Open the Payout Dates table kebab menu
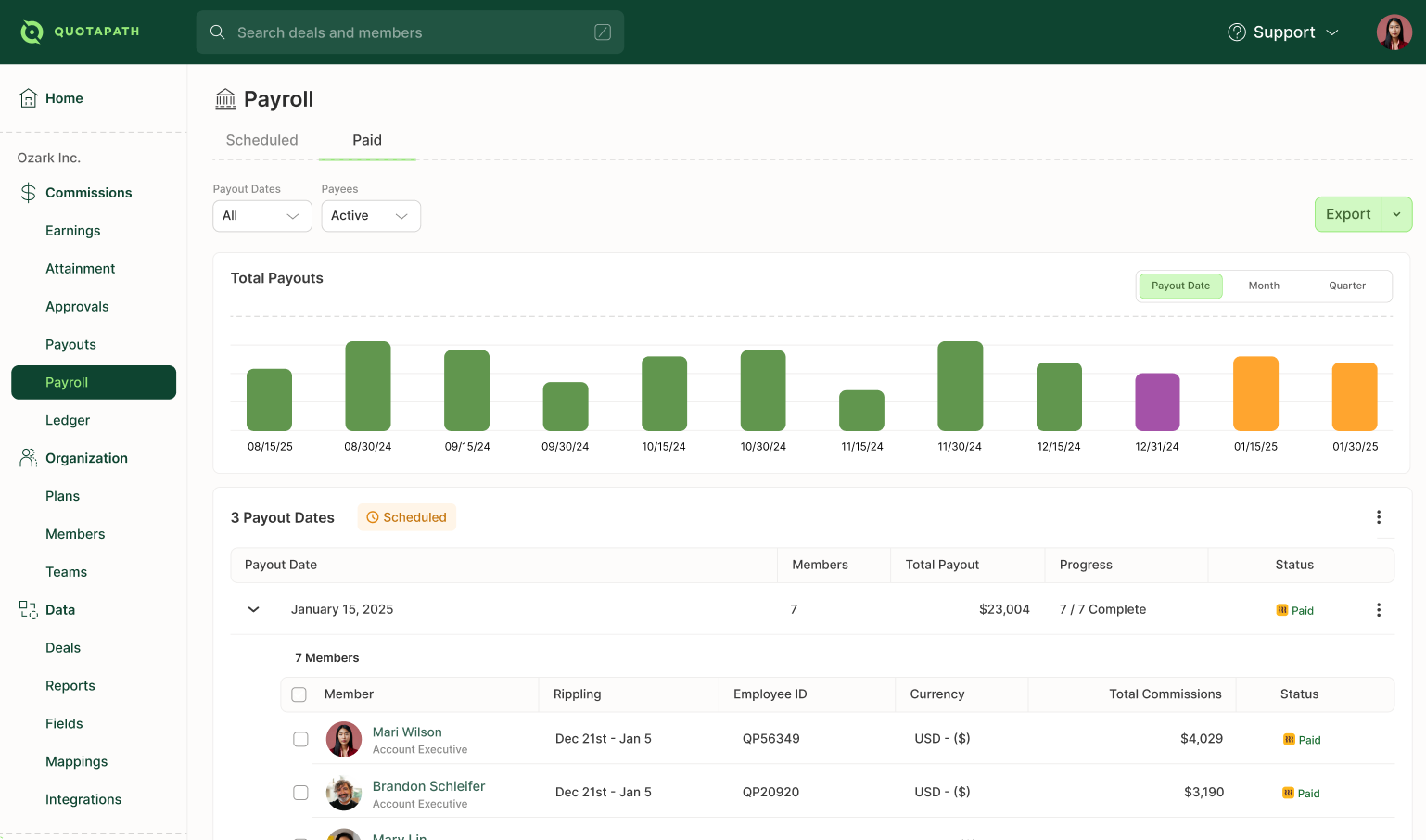 [x=1379, y=517]
